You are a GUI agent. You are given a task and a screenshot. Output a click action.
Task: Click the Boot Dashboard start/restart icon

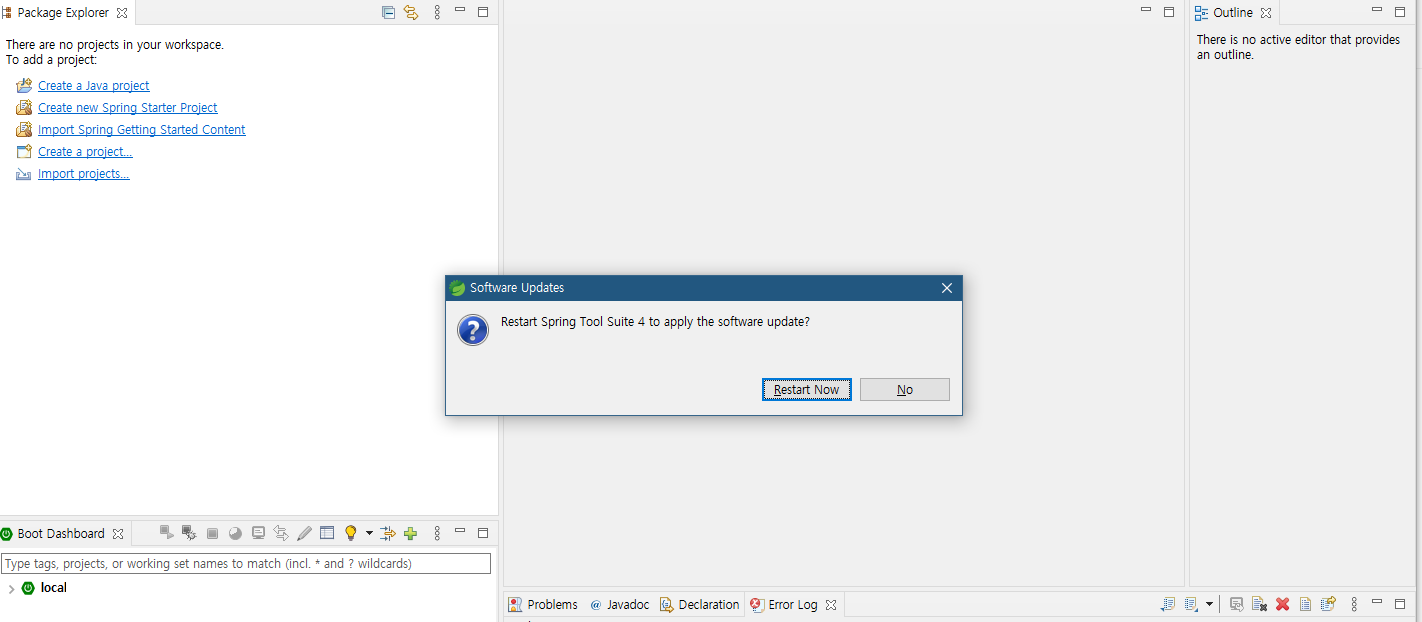tap(167, 534)
